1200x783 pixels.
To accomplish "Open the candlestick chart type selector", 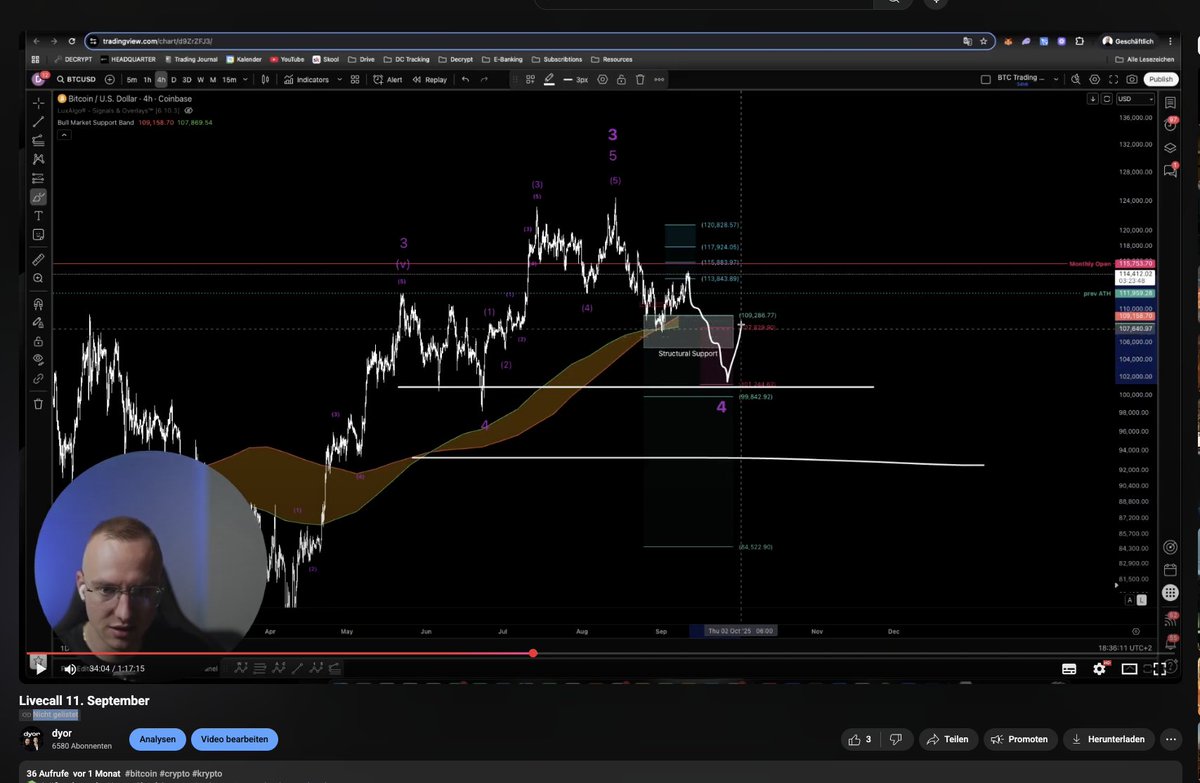I will (265, 79).
